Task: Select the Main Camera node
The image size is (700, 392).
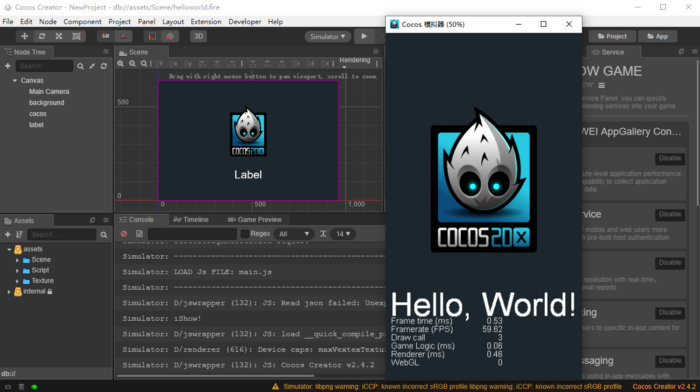Action: pos(49,92)
